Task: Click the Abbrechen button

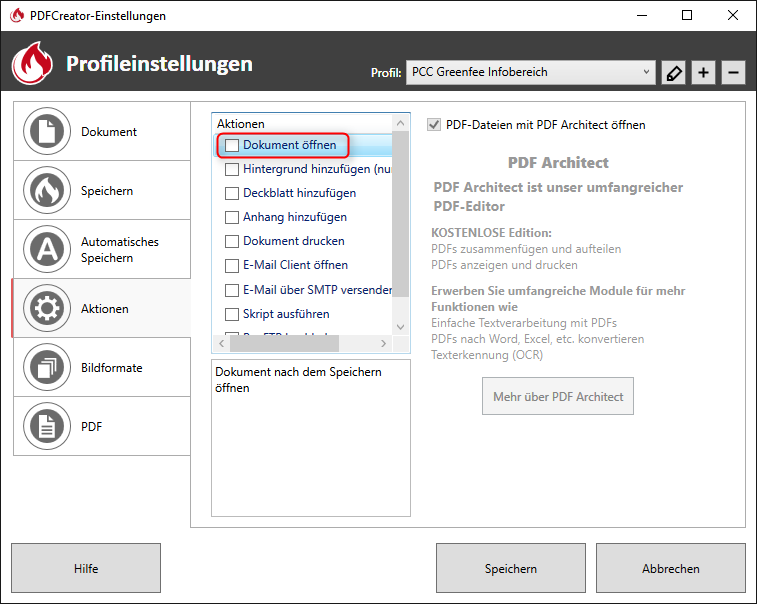Action: pyautogui.click(x=671, y=568)
